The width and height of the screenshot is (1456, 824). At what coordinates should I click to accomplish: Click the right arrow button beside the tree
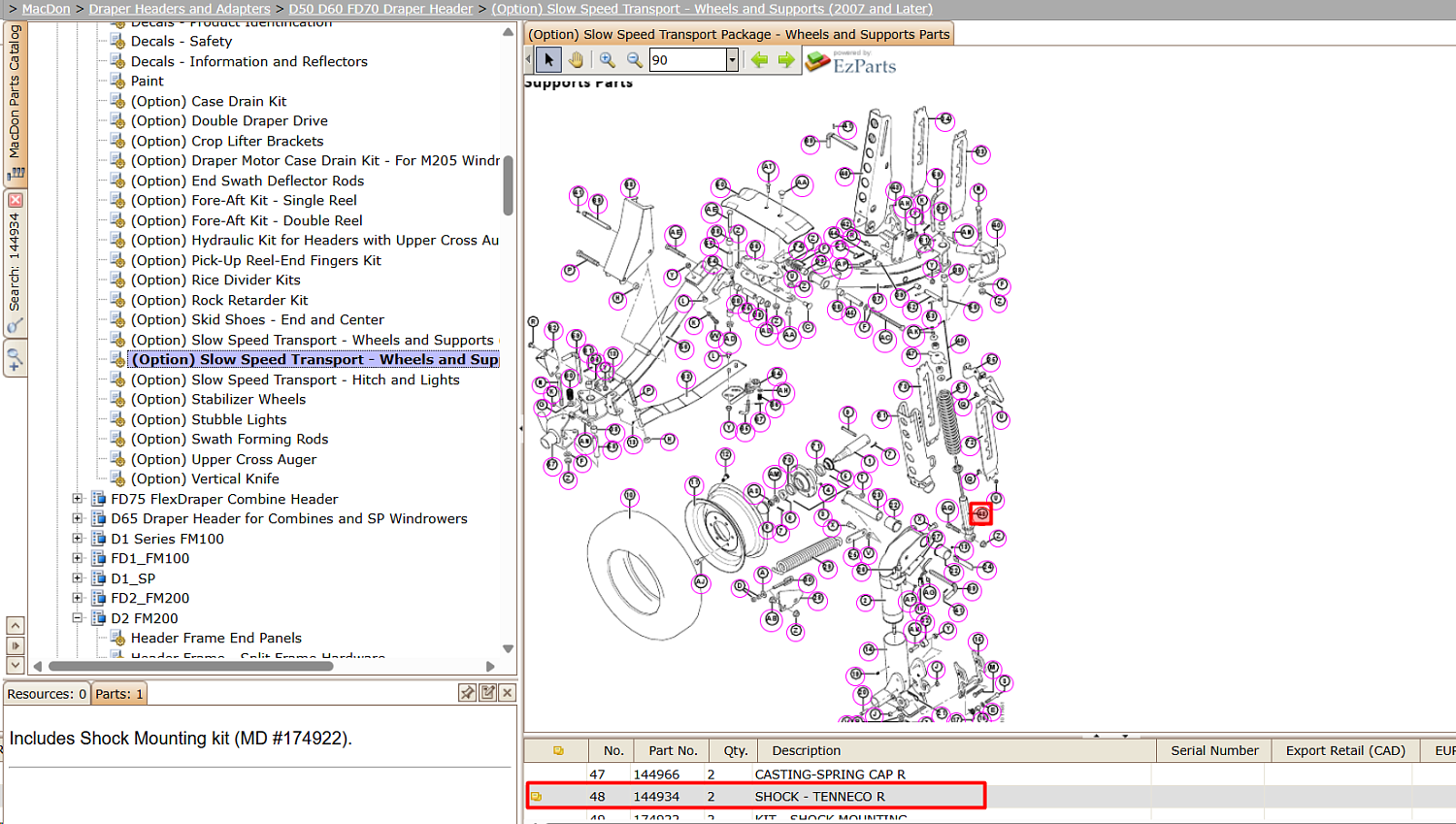tap(16, 645)
